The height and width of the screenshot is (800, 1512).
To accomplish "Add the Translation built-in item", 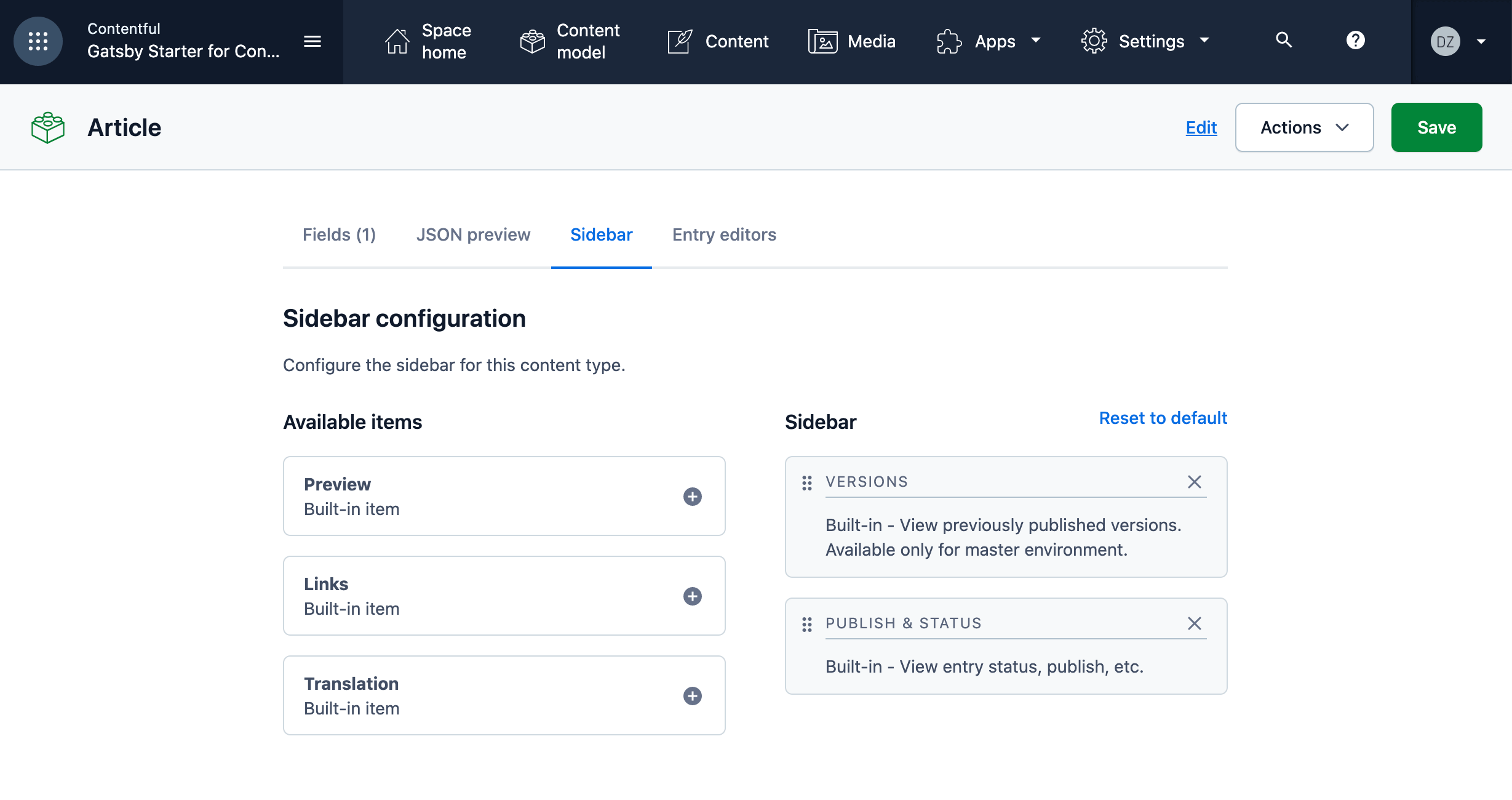I will pos(693,696).
